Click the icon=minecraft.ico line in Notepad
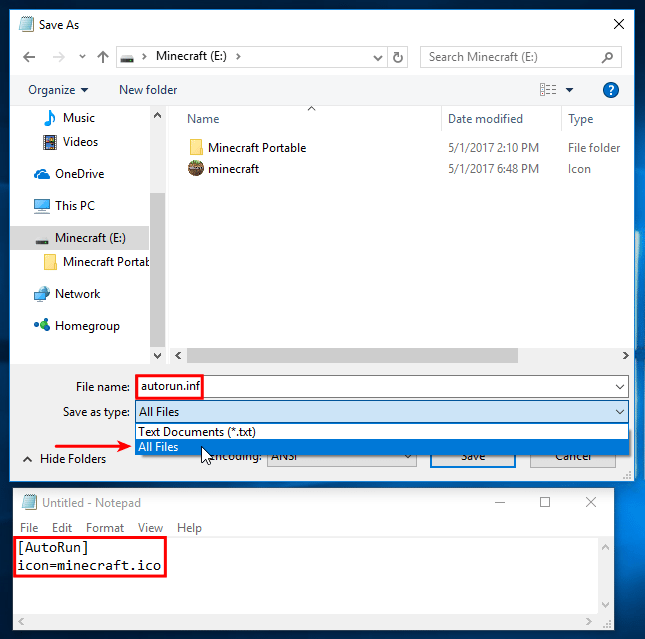 pos(89,565)
